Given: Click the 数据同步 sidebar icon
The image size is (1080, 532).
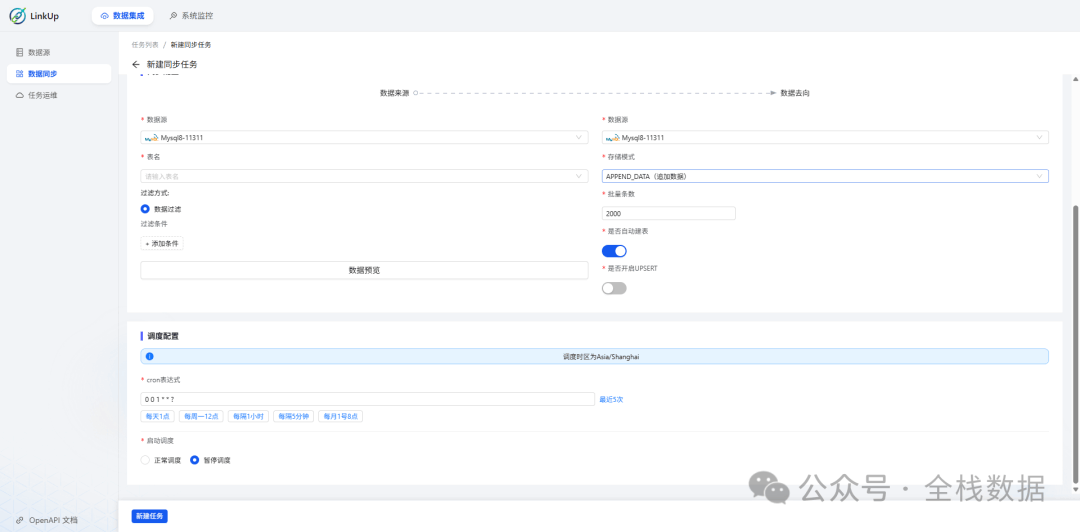Looking at the screenshot, I should click(20, 74).
